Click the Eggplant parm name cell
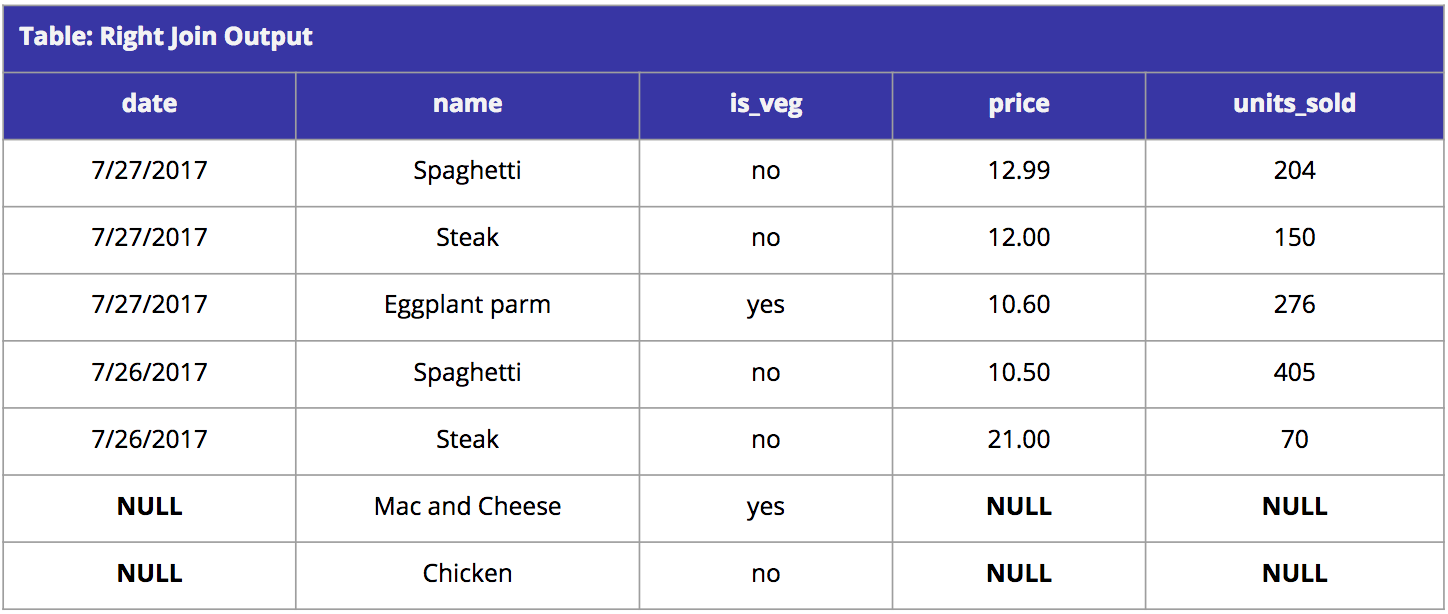1448x614 pixels. [x=467, y=305]
